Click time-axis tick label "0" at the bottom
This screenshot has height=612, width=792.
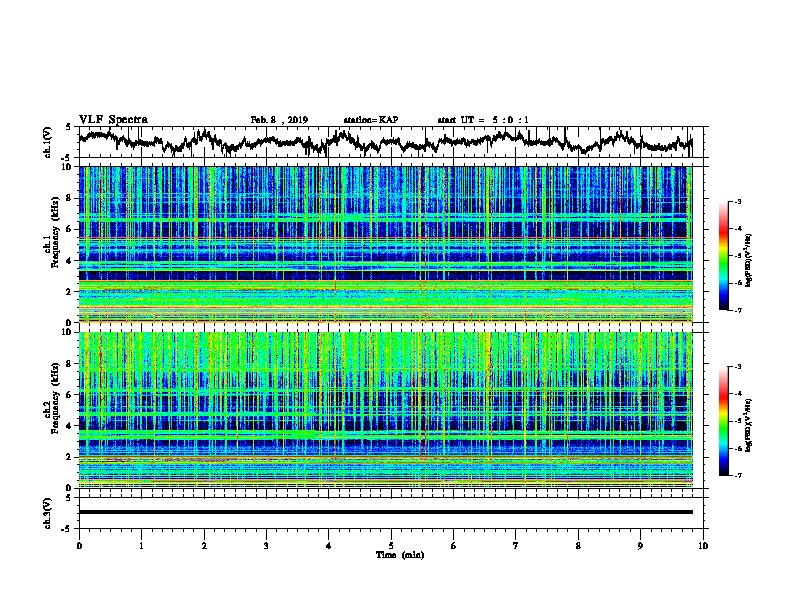[79, 546]
